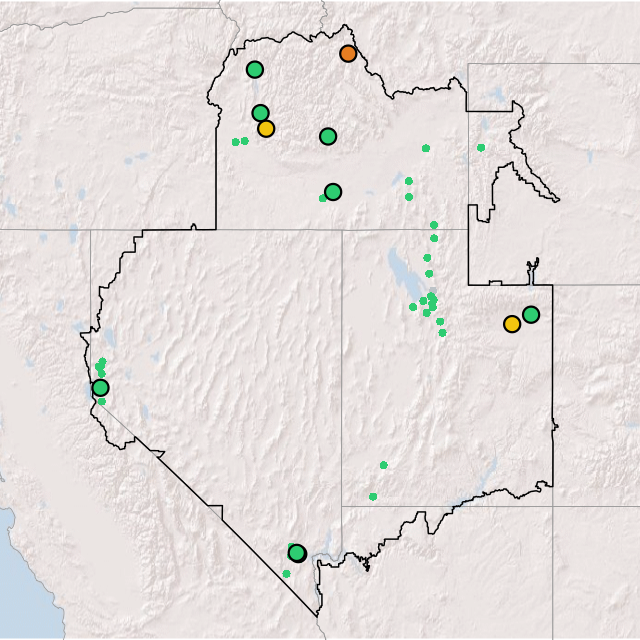Image resolution: width=640 pixels, height=640 pixels.
Task: Select large green marker beside the eastern yellow marker
Action: tap(531, 314)
